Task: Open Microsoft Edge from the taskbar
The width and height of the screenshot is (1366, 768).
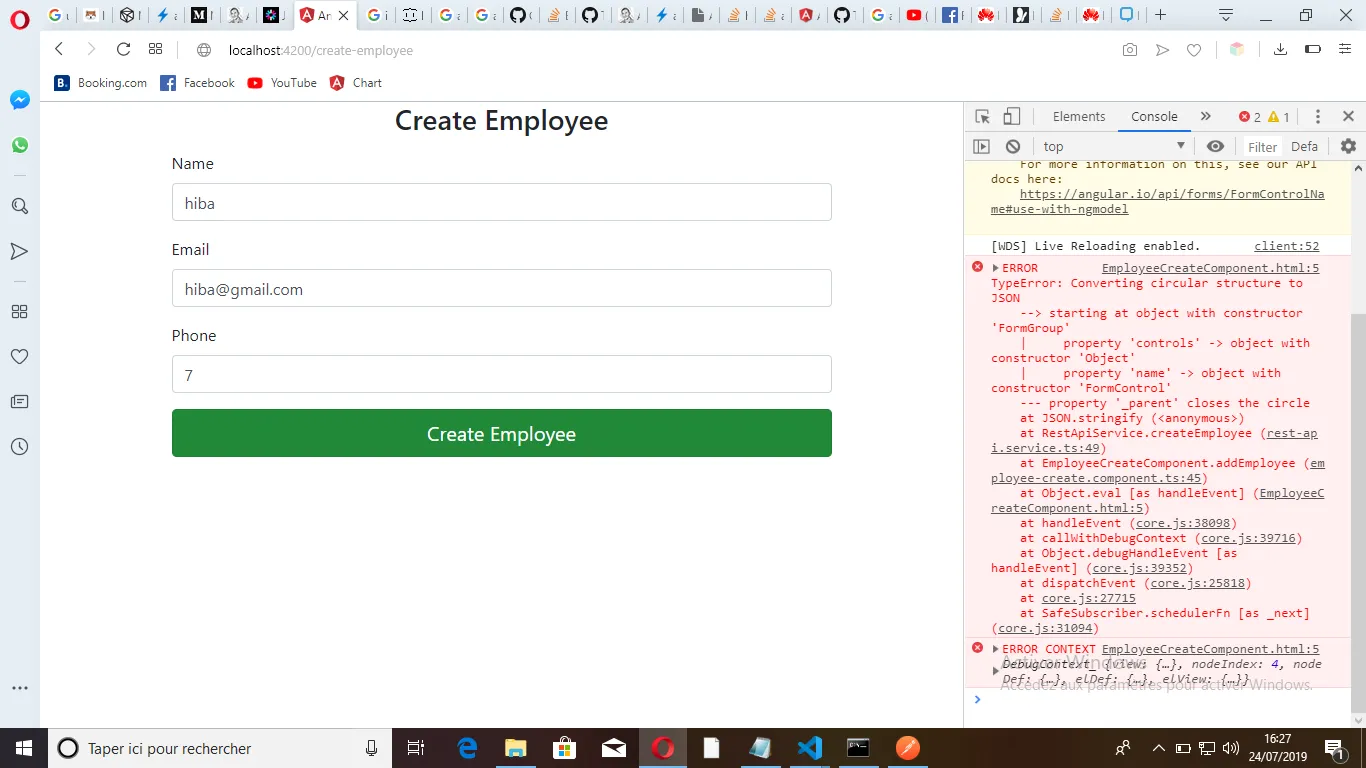Action: pos(467,748)
